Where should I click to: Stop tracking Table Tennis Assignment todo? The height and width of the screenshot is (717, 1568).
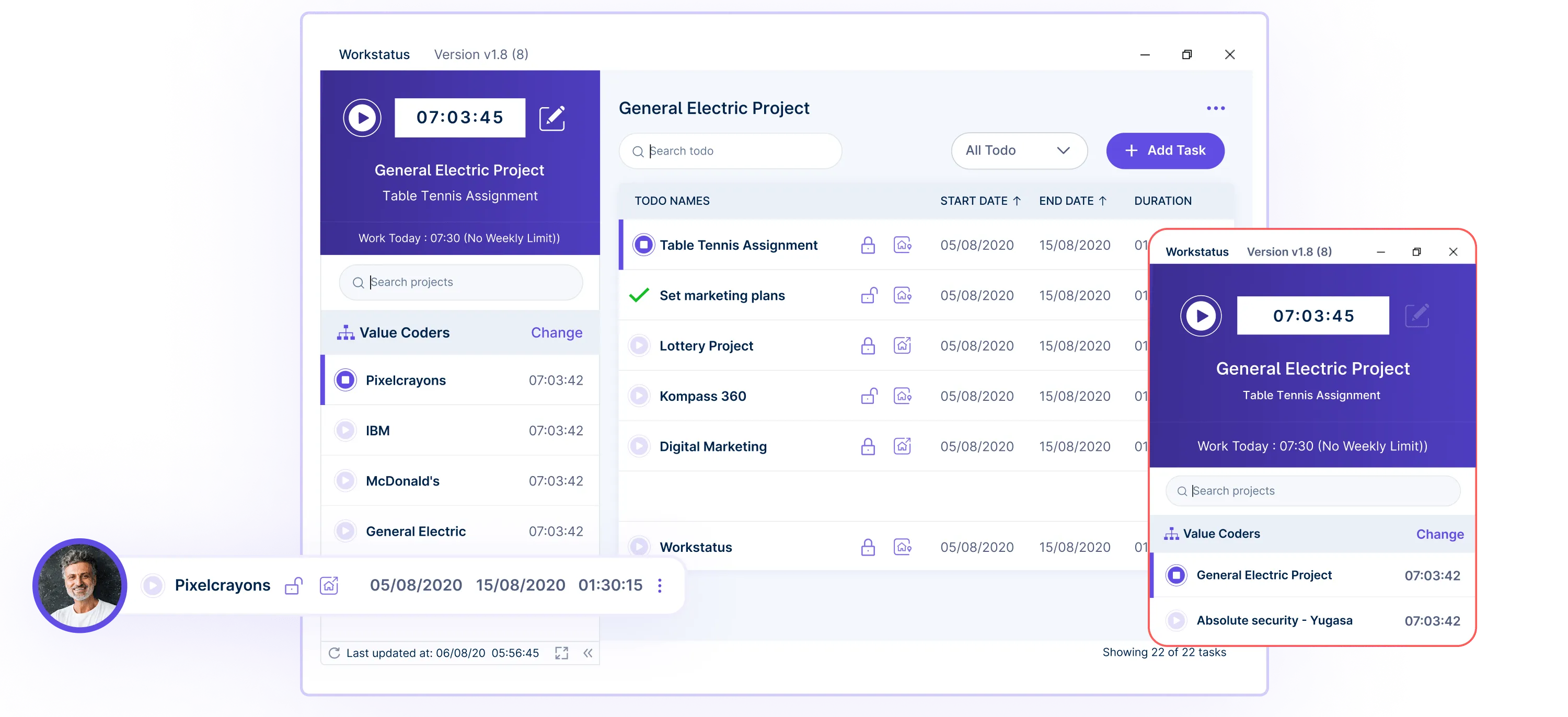pyautogui.click(x=643, y=245)
